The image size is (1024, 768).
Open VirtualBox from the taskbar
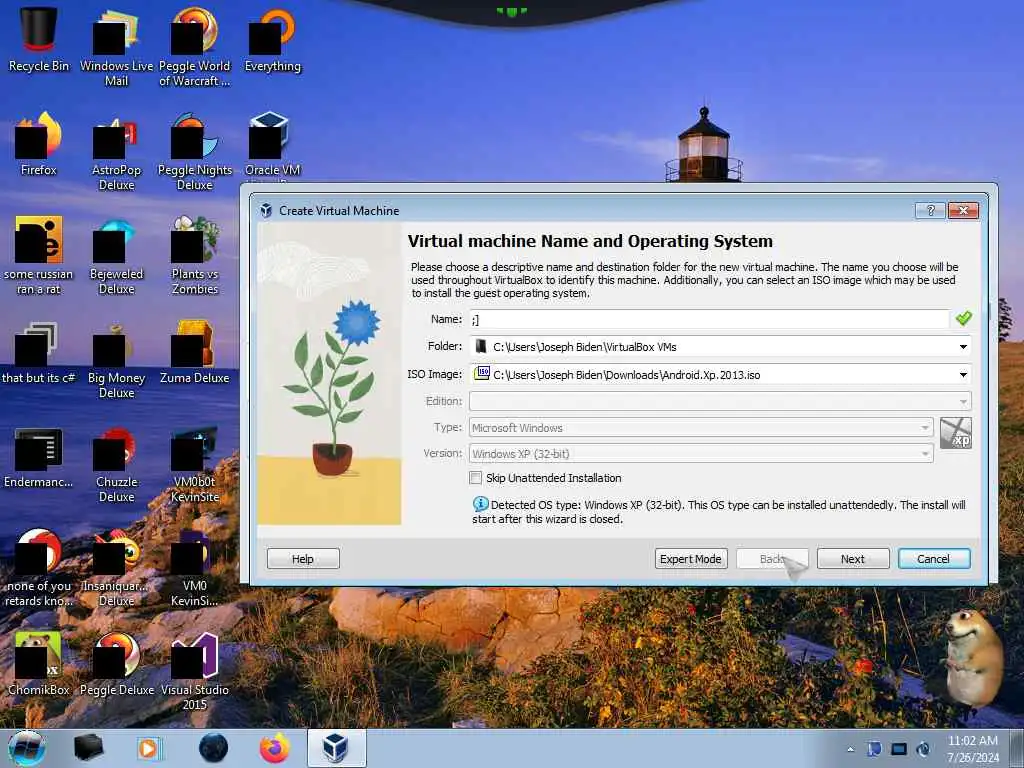[x=336, y=748]
